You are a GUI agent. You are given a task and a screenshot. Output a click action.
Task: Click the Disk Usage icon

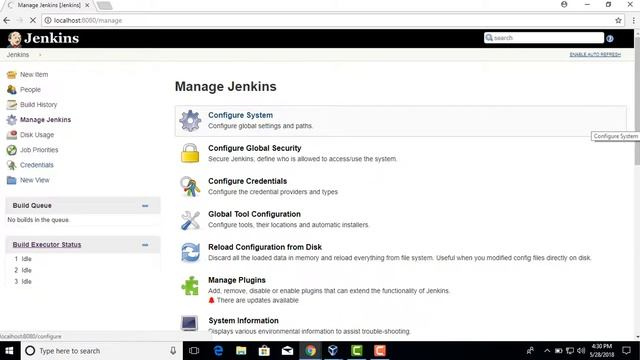click(x=11, y=135)
